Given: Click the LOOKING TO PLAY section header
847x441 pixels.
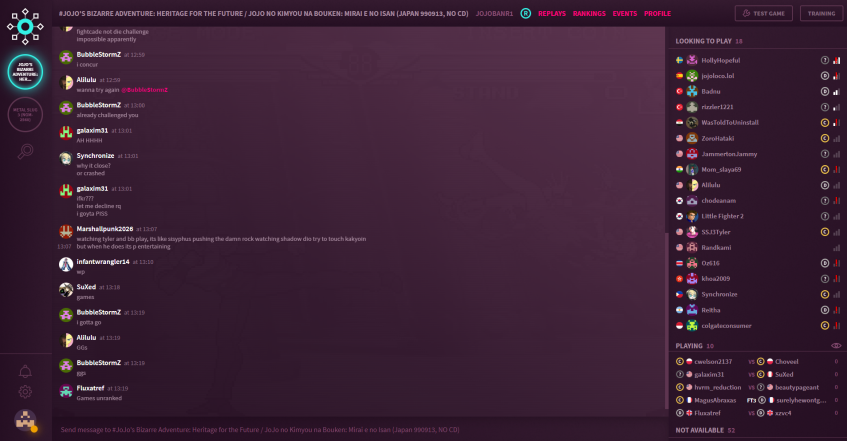Looking at the screenshot, I should (709, 41).
